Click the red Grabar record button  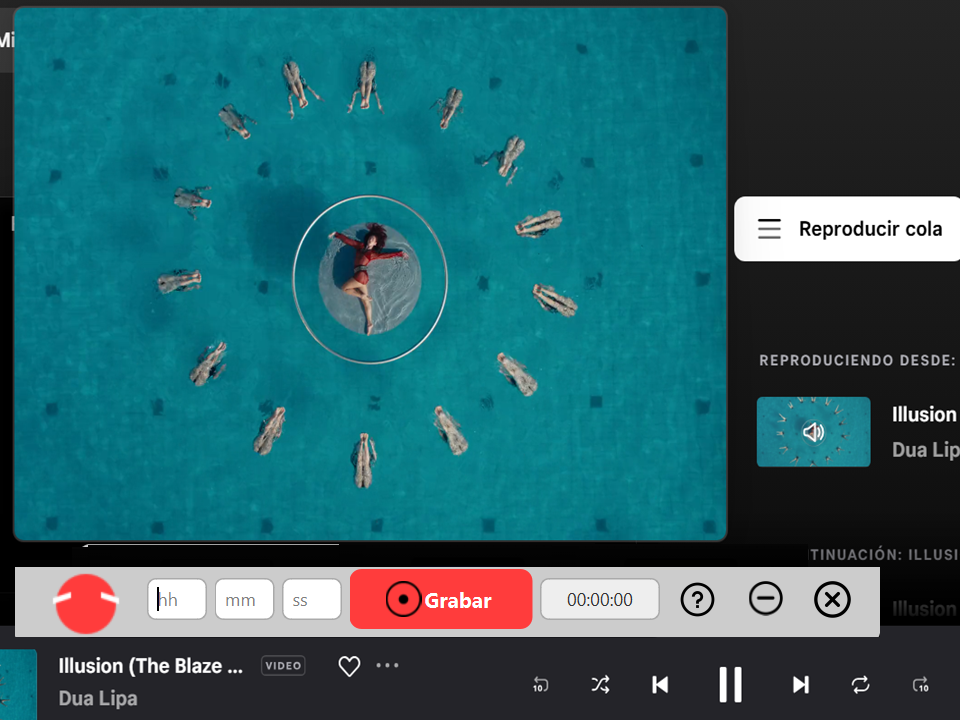tap(440, 600)
